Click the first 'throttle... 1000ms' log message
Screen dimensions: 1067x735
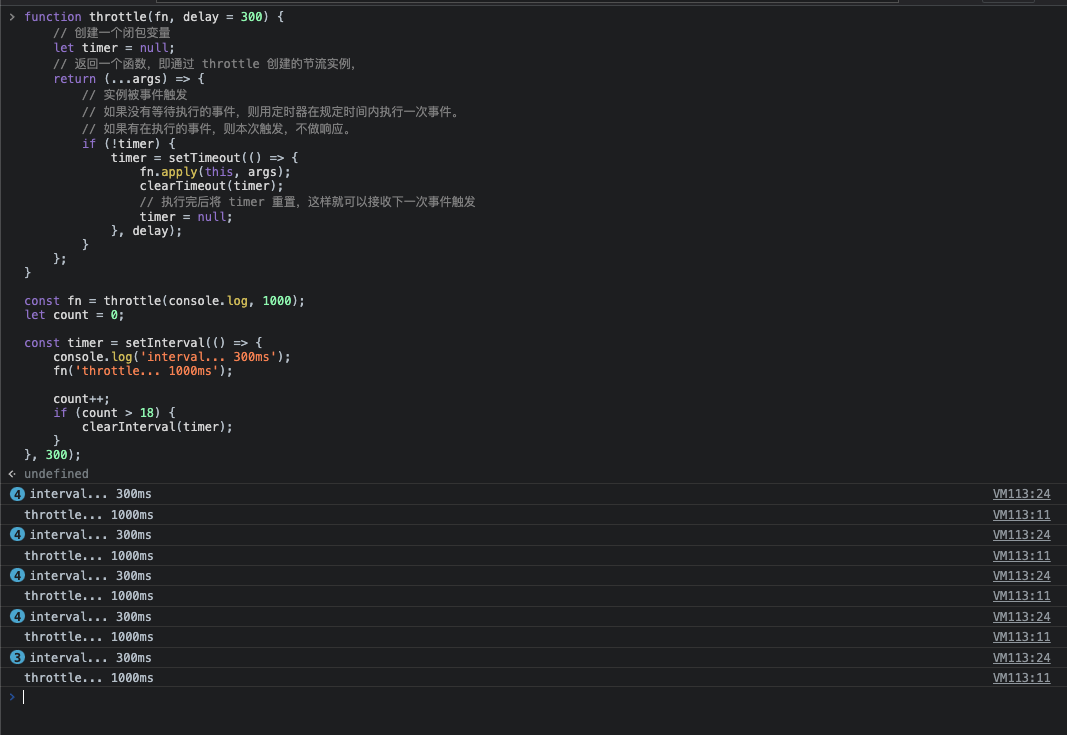pyautogui.click(x=89, y=515)
